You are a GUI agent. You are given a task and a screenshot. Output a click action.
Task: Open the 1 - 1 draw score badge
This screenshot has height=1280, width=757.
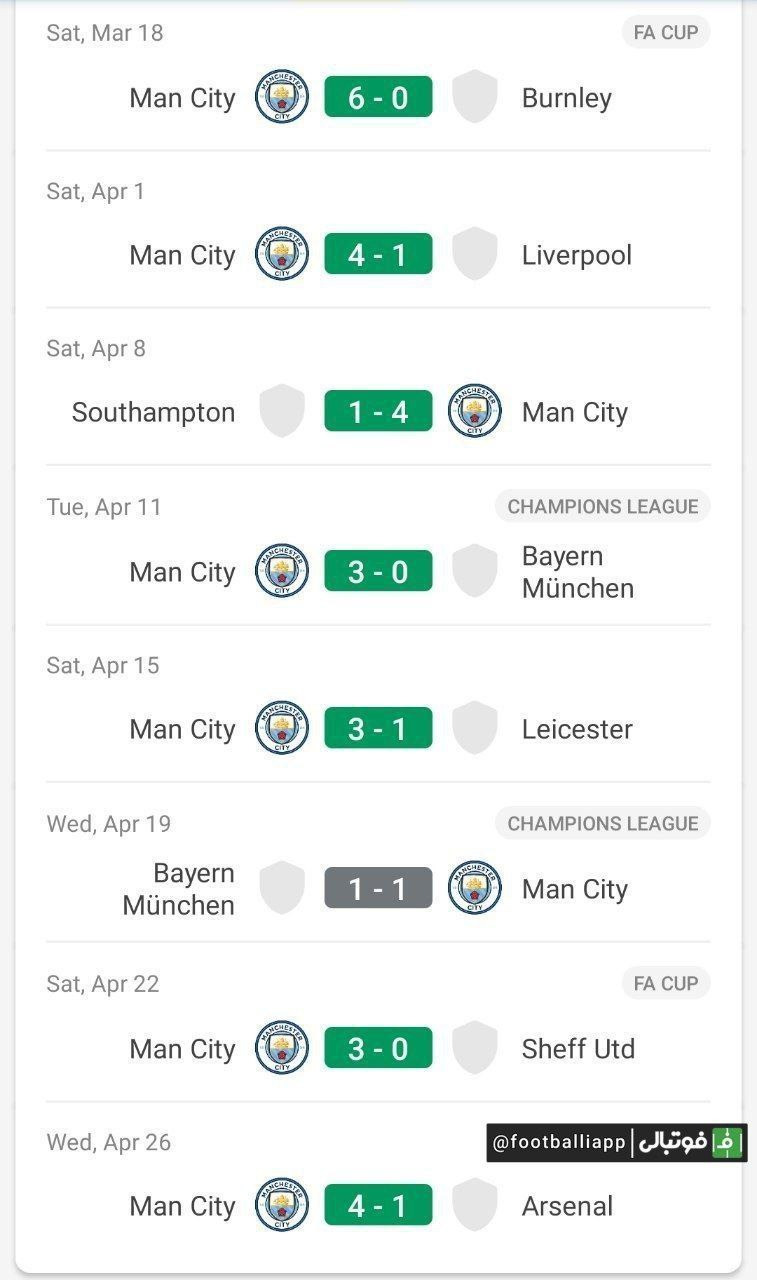pos(378,888)
